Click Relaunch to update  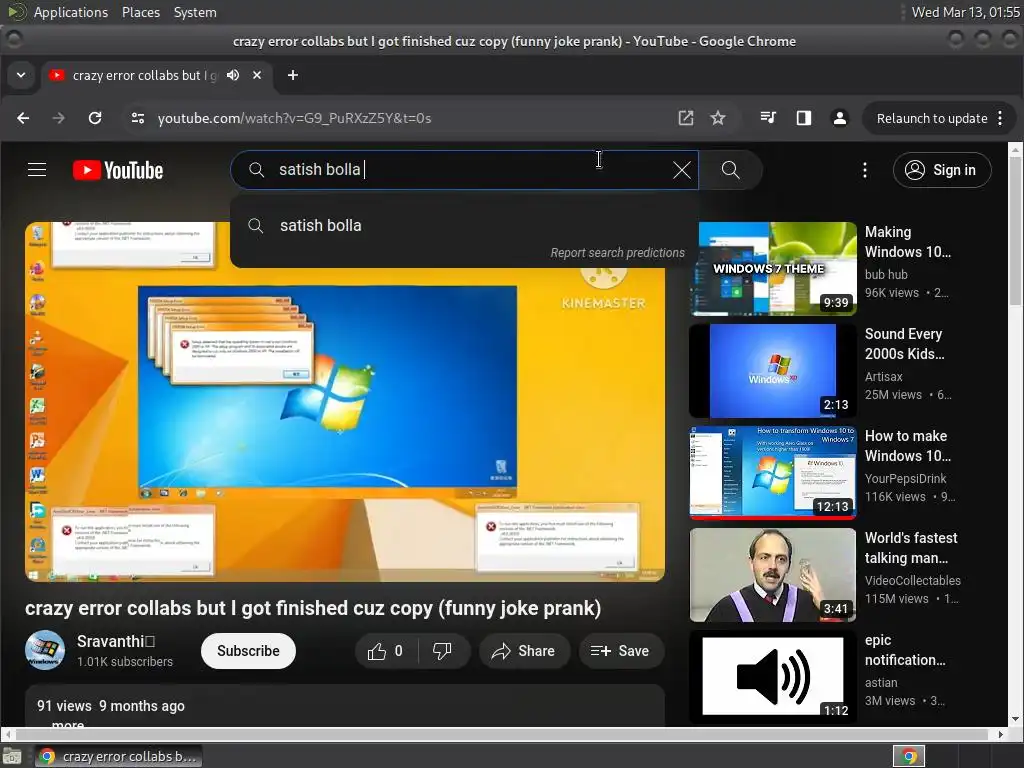point(932,118)
